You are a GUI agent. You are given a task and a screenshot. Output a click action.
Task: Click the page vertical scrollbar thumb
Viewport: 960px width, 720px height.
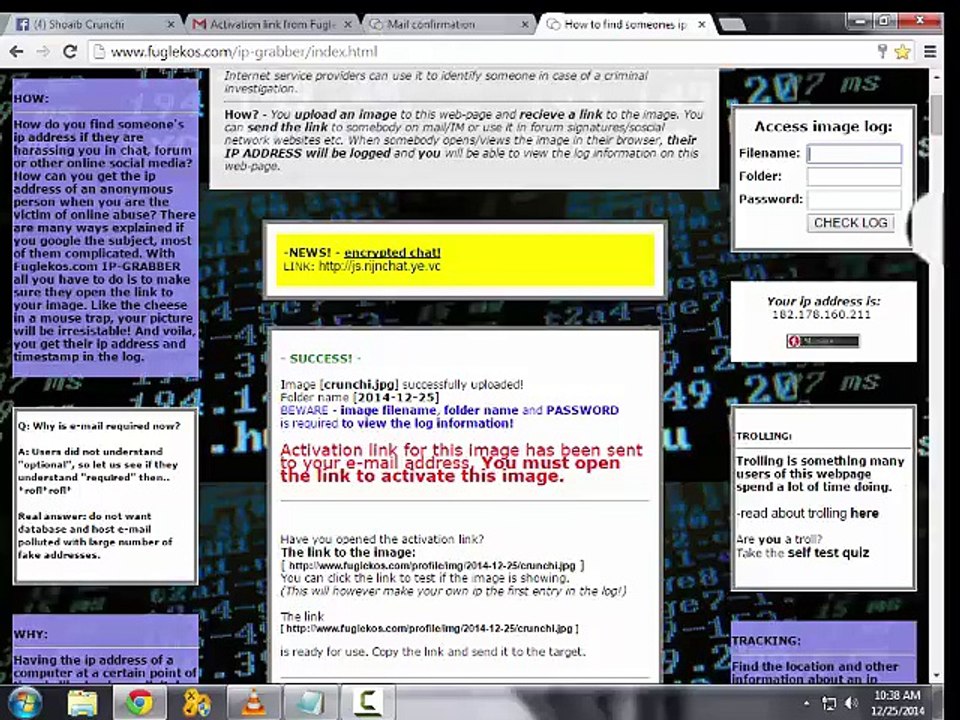click(936, 114)
